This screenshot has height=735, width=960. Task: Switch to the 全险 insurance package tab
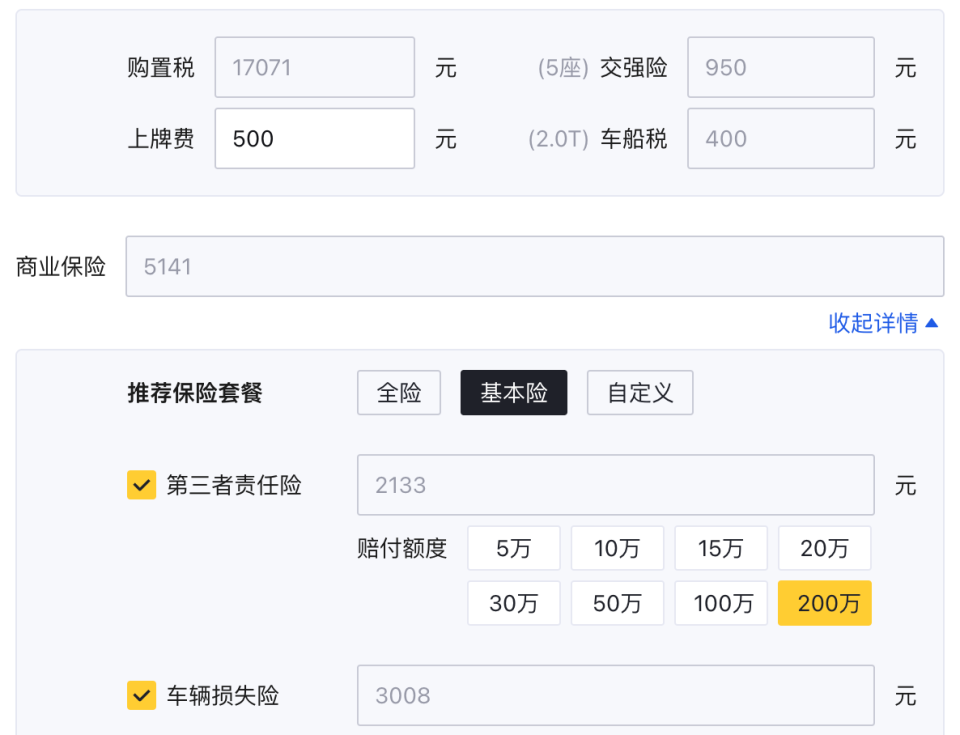click(398, 392)
